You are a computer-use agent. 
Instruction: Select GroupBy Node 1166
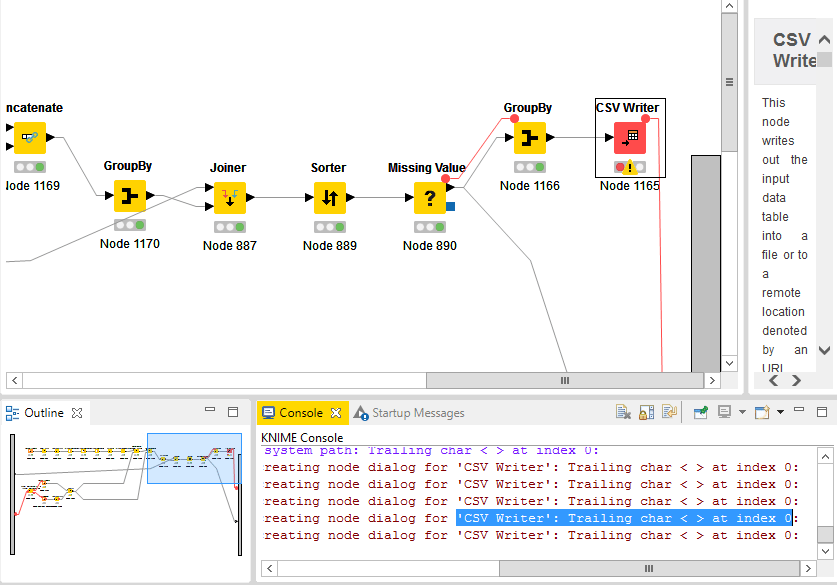pyautogui.click(x=529, y=138)
